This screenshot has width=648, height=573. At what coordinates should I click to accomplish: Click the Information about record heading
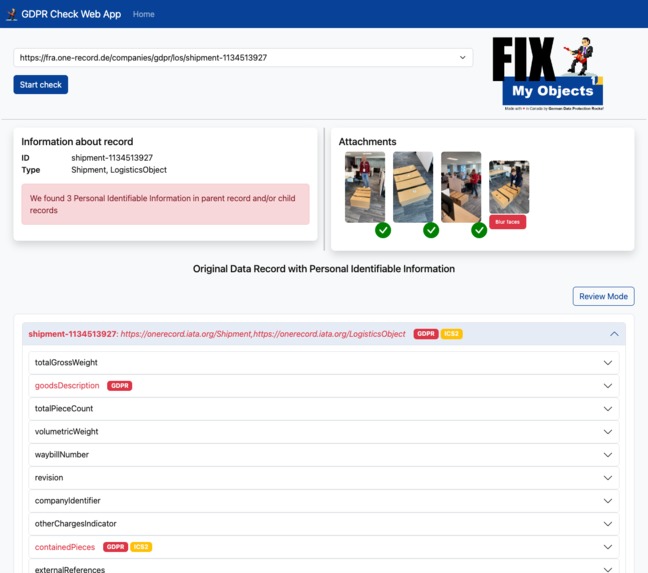click(x=77, y=142)
